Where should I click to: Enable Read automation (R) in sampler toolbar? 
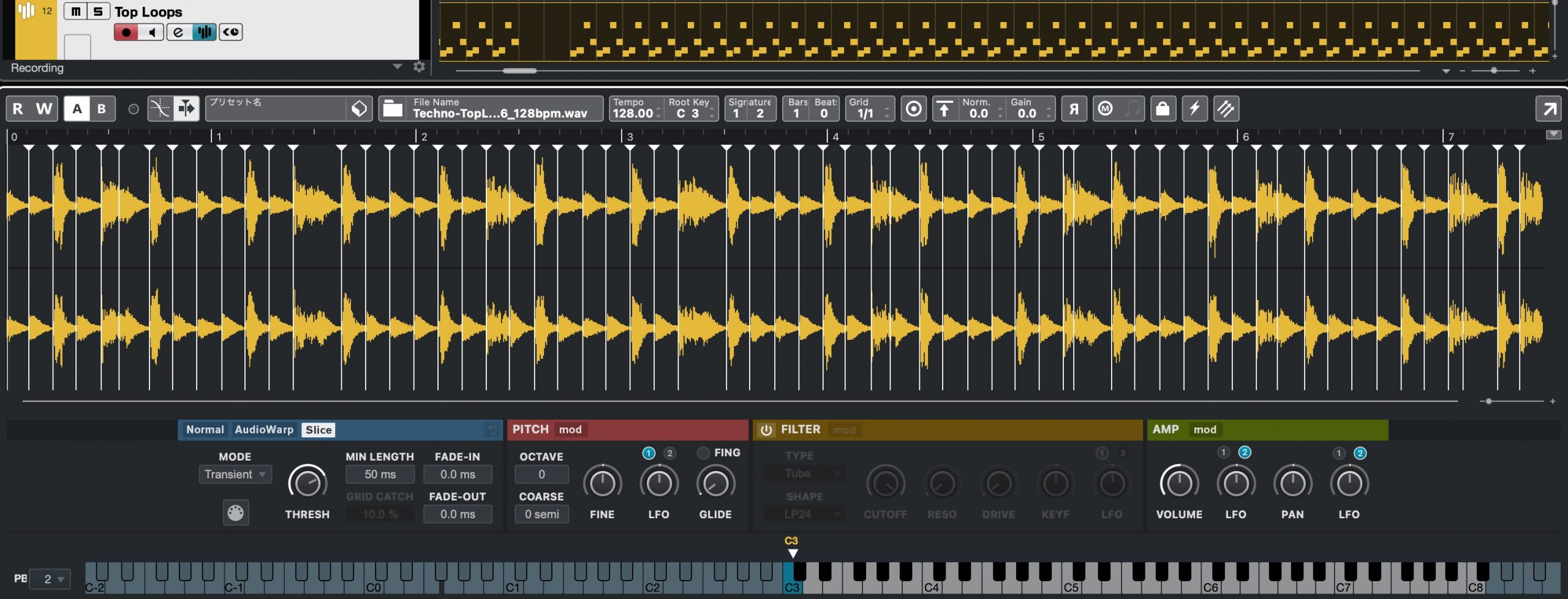click(x=18, y=109)
